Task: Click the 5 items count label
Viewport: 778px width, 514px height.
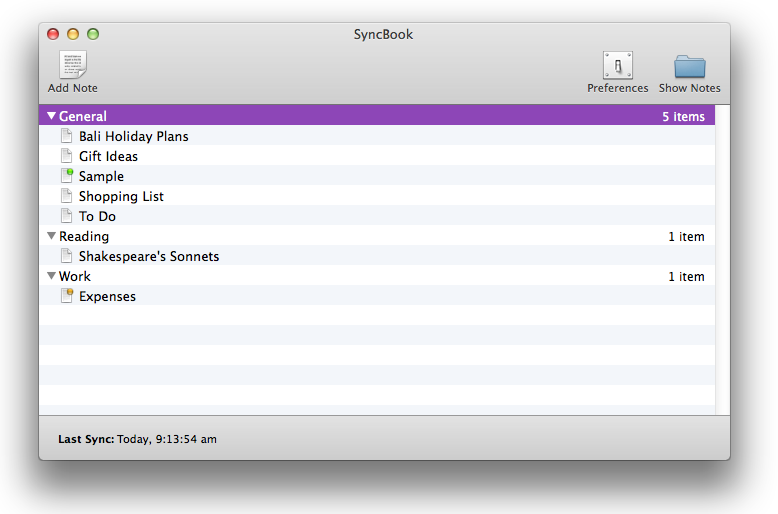Action: click(683, 117)
